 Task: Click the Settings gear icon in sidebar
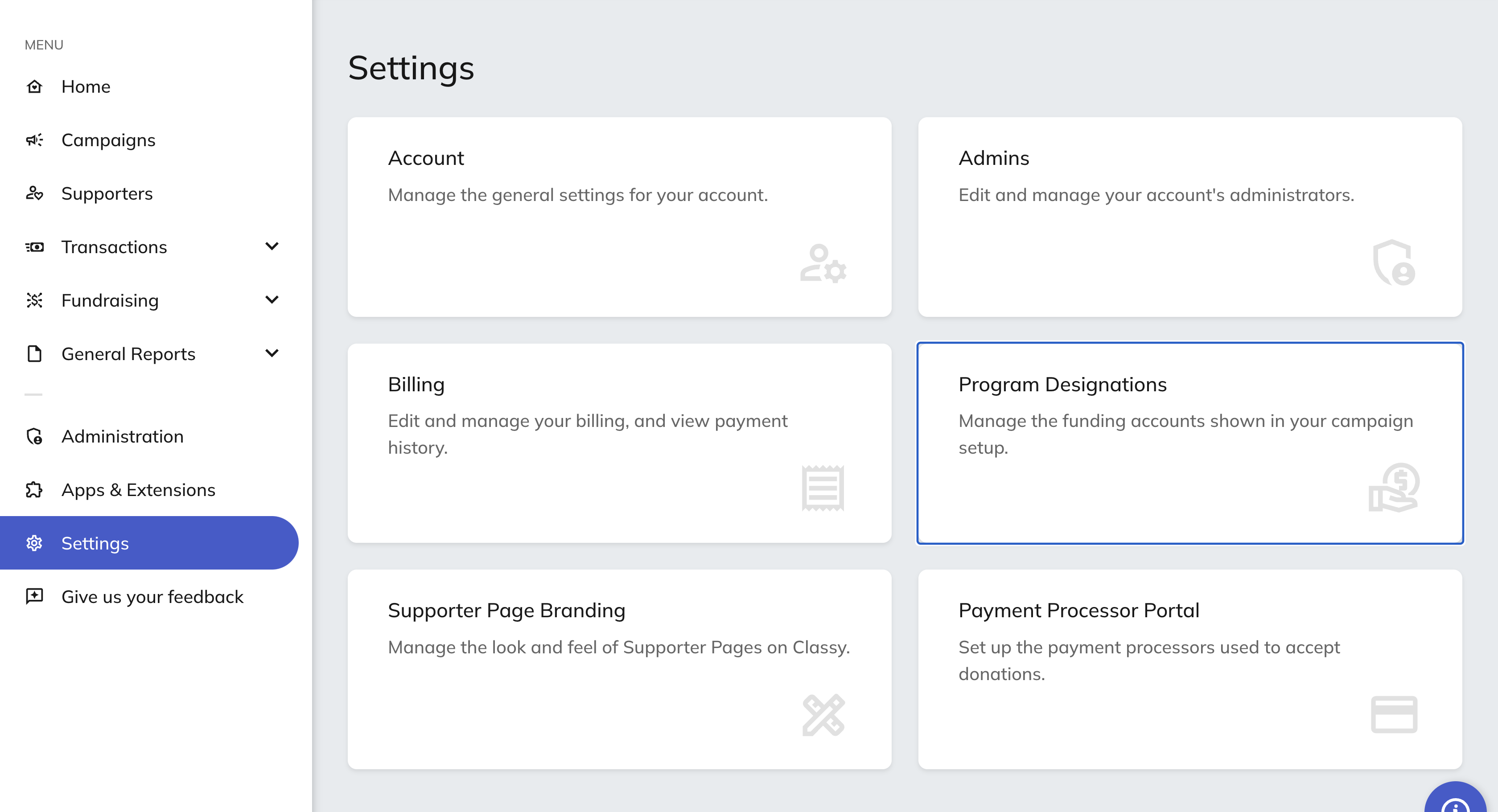(x=34, y=543)
